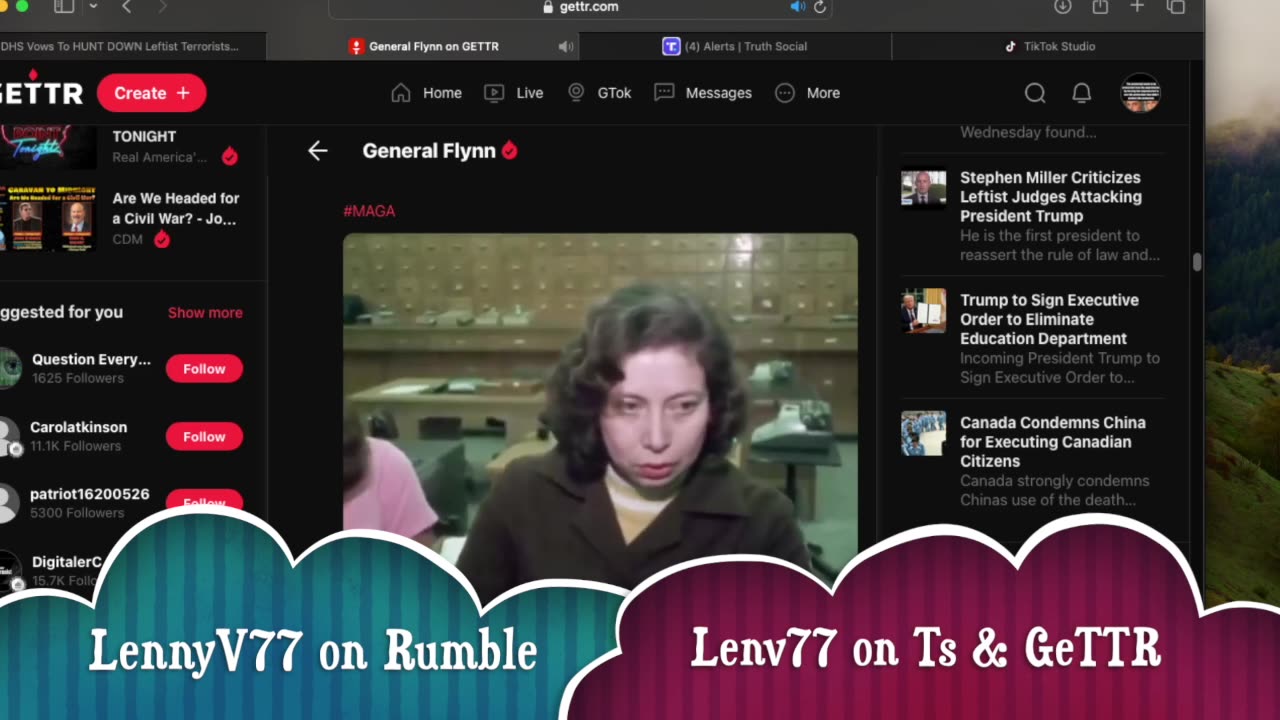Open the notifications bell icon
This screenshot has height=720, width=1280.
point(1082,93)
